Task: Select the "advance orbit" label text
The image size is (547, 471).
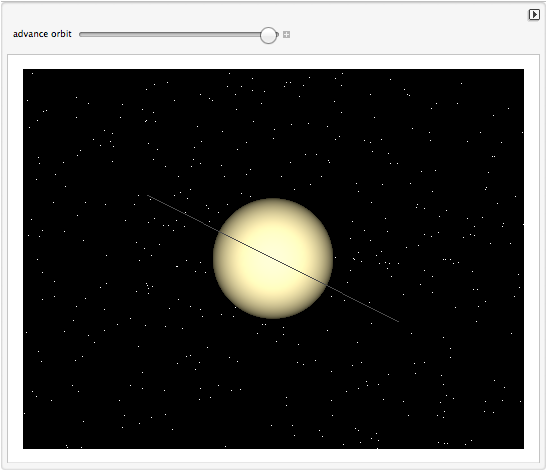Action: (x=42, y=34)
